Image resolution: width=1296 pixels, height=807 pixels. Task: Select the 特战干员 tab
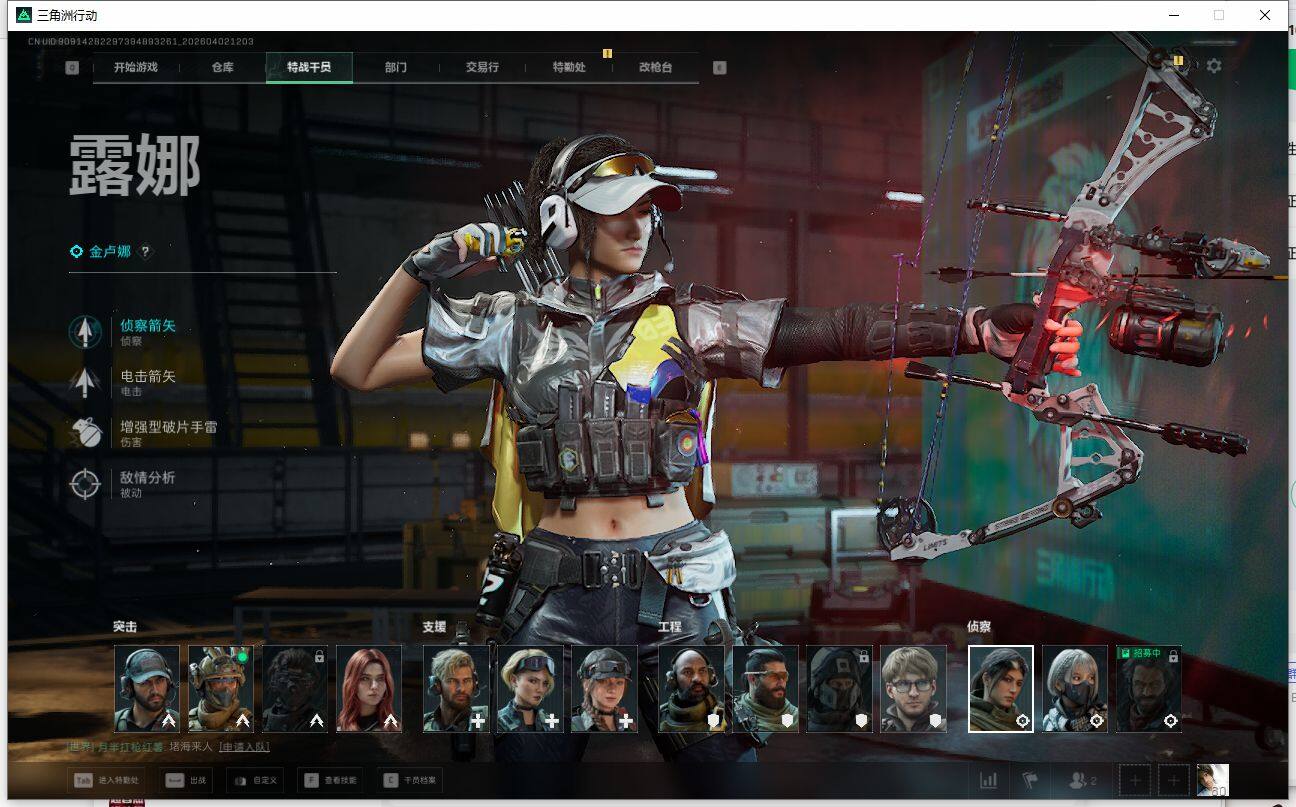(308, 67)
